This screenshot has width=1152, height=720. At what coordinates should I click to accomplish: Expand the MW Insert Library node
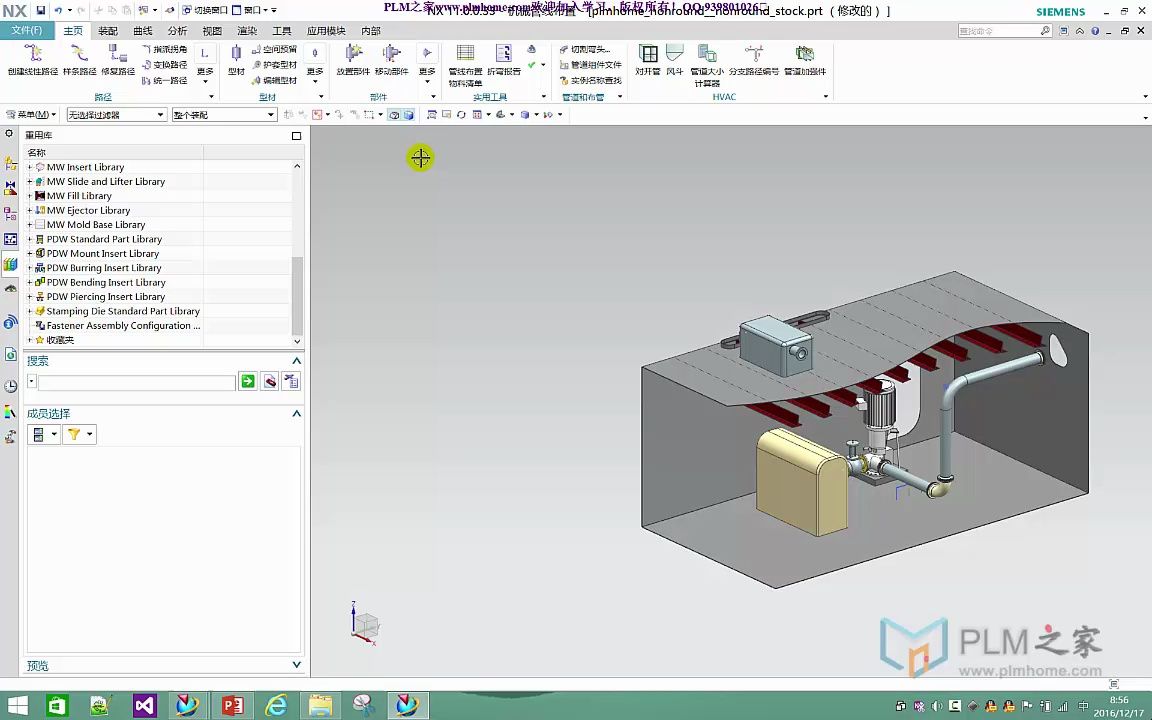point(29,168)
